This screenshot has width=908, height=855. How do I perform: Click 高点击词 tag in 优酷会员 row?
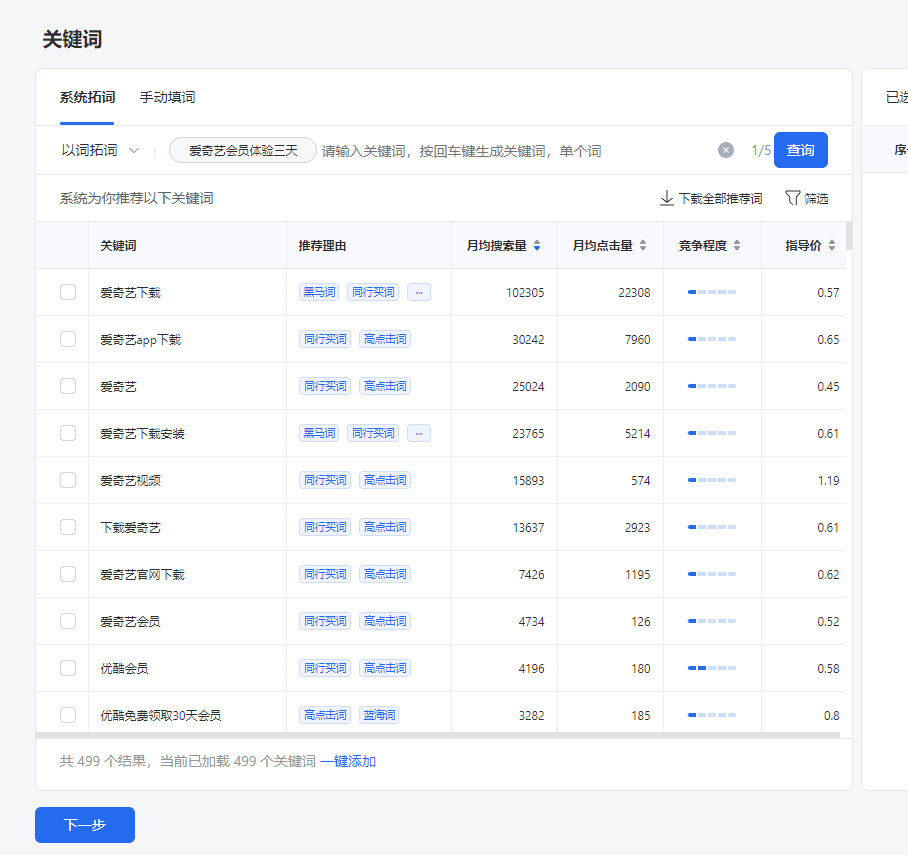point(385,668)
